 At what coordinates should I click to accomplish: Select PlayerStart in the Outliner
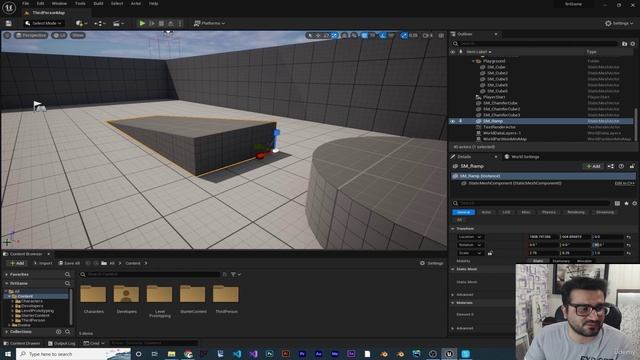(494, 97)
